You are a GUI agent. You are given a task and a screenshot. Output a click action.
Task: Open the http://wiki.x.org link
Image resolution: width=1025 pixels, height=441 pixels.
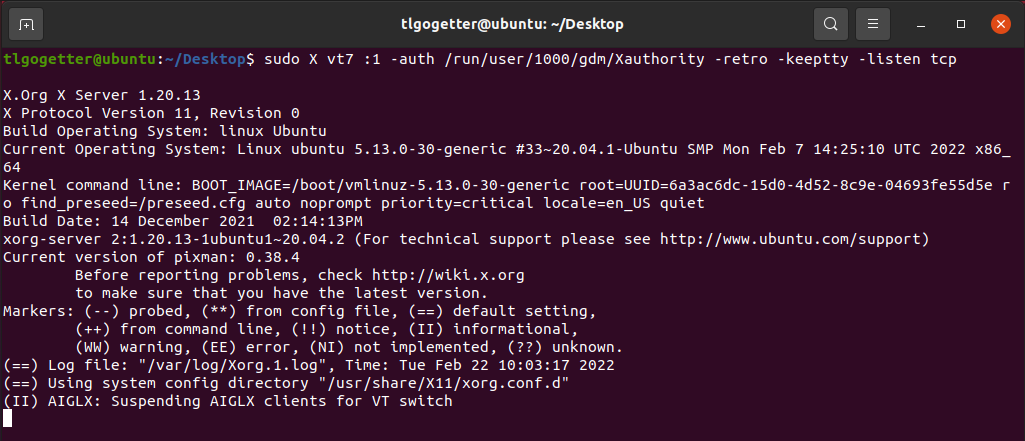pos(448,275)
